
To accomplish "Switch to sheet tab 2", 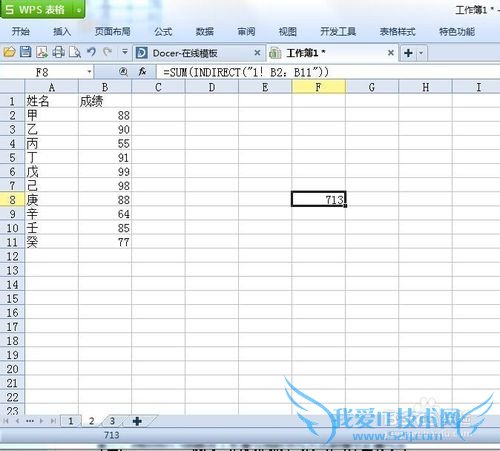I will (92, 421).
